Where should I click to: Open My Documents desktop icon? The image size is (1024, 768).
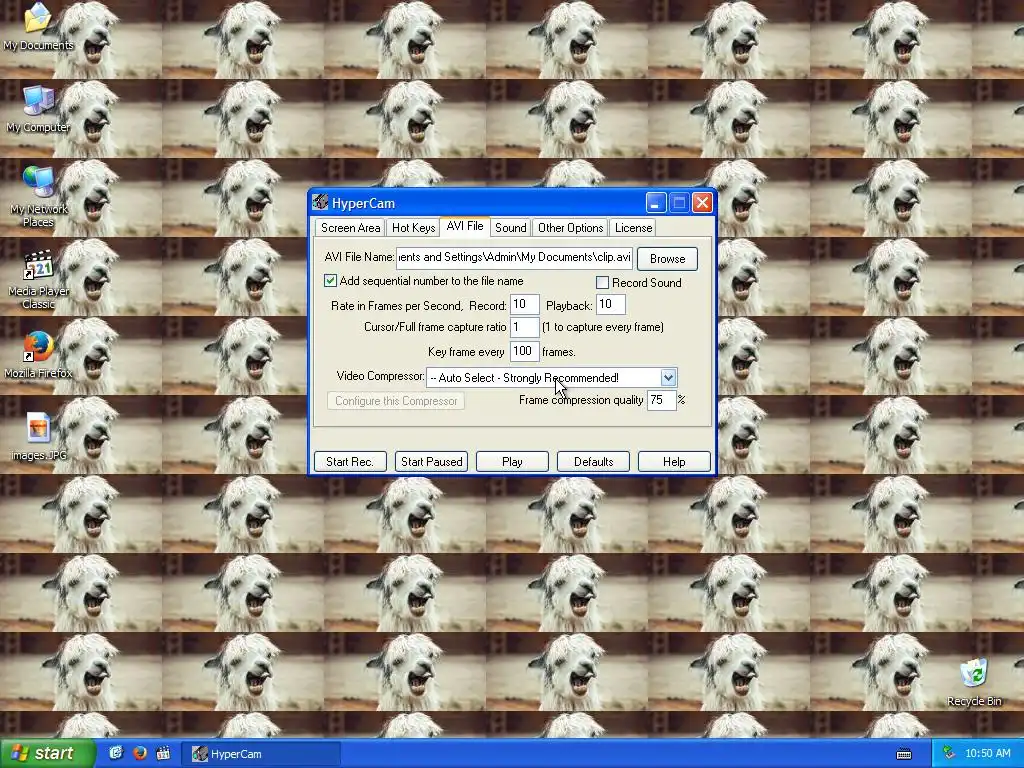tap(39, 27)
